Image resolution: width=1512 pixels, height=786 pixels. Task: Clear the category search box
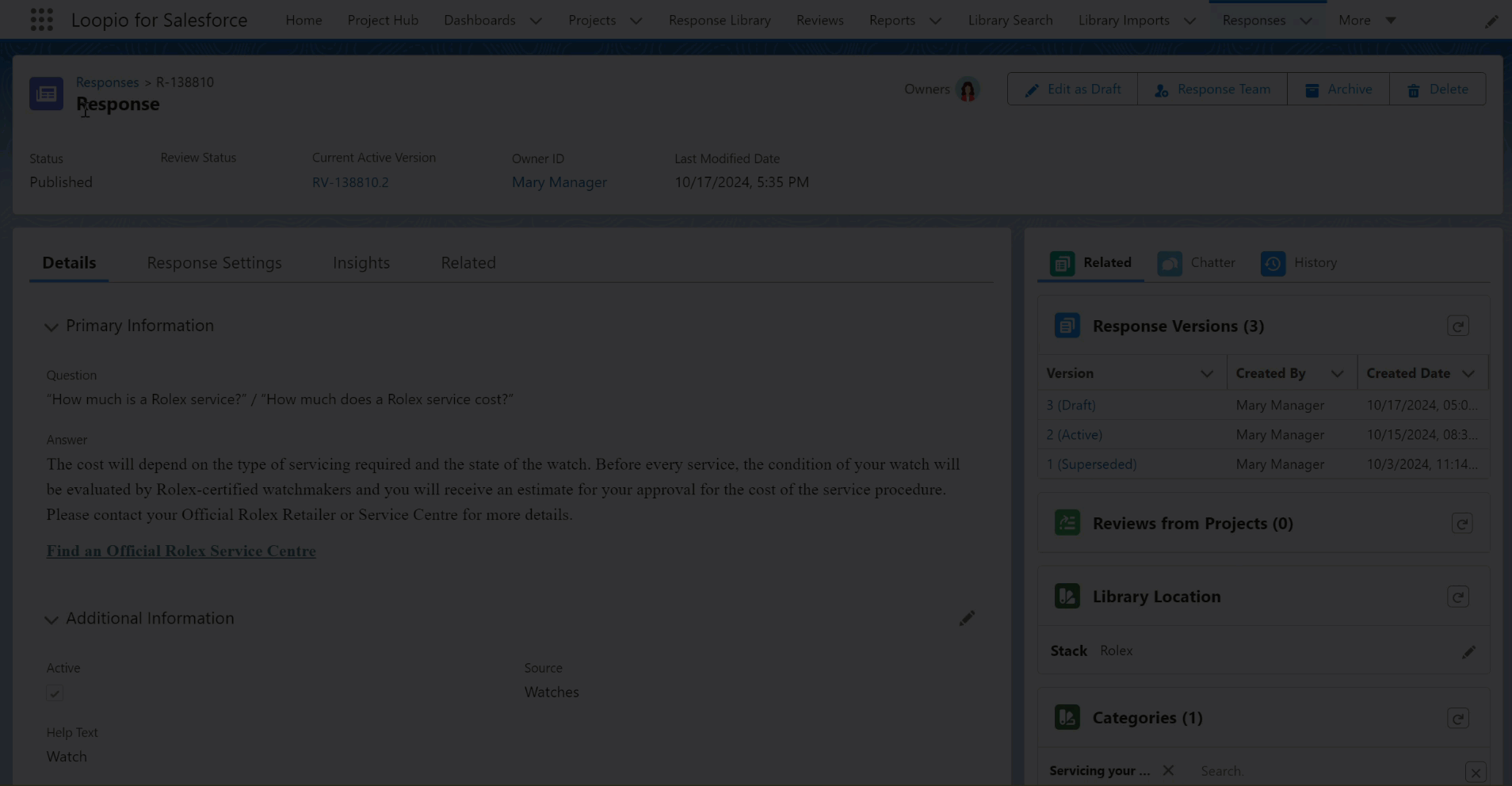[1475, 773]
